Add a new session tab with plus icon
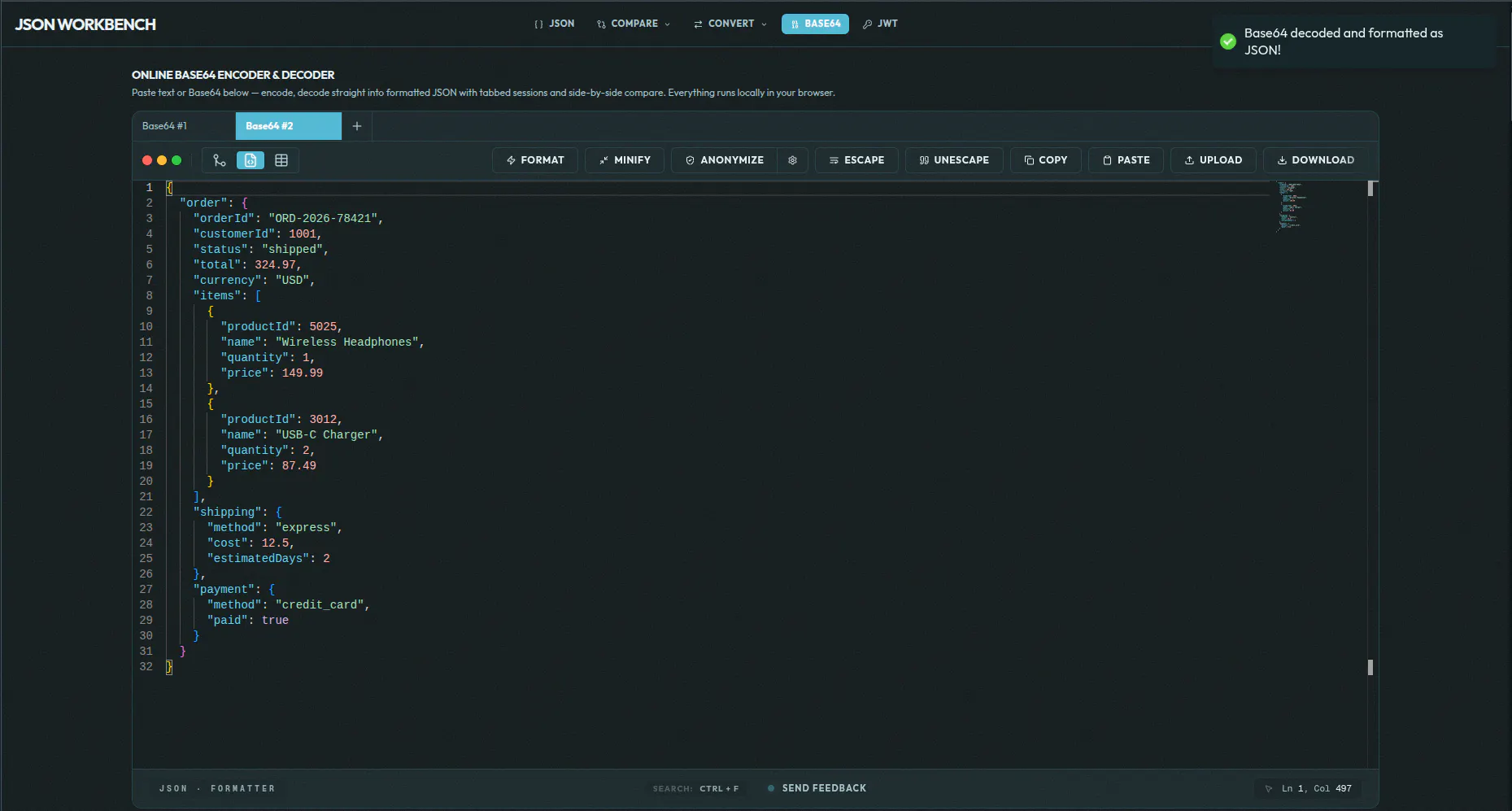Screen dimensions: 1512x811 pyautogui.click(x=357, y=126)
